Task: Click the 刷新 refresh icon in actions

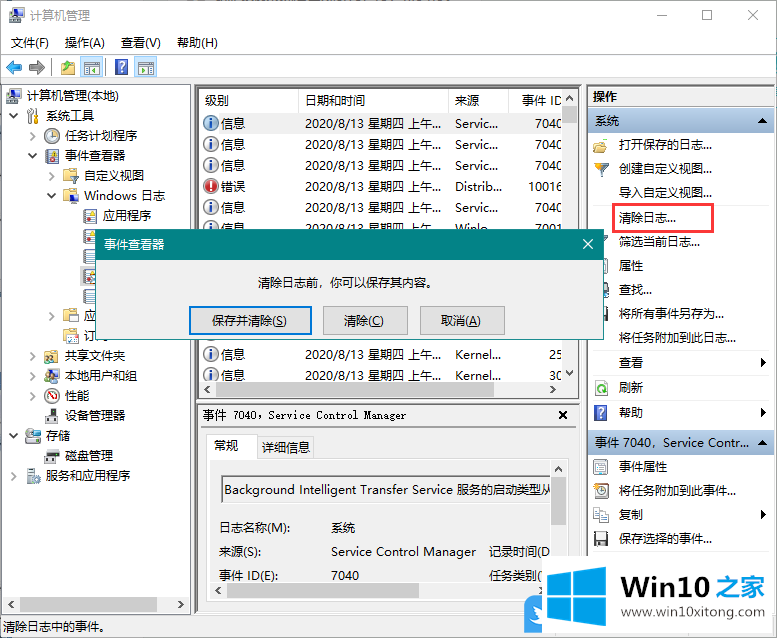Action: (x=601, y=388)
